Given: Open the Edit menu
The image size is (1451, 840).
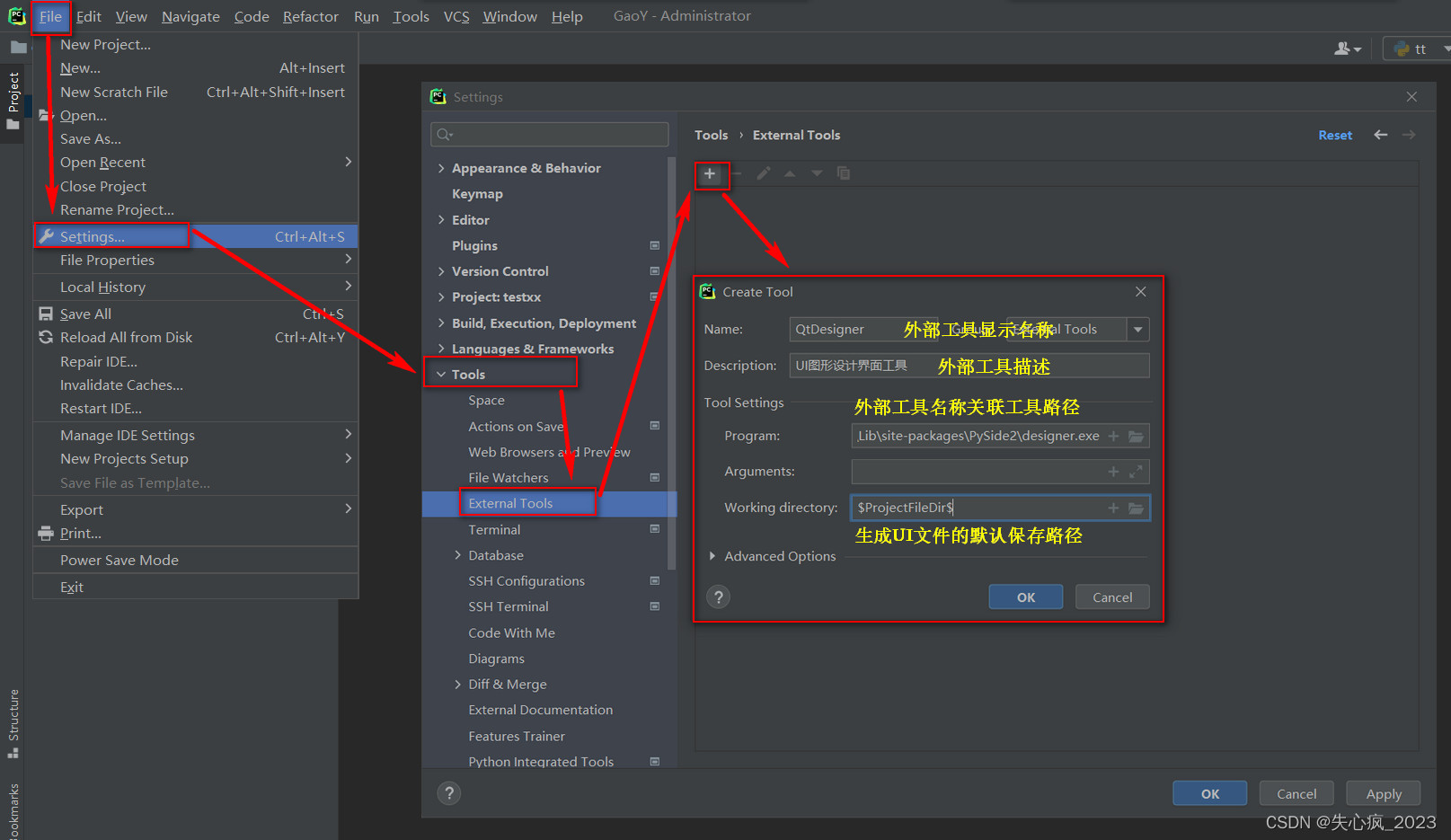Looking at the screenshot, I should coord(89,16).
